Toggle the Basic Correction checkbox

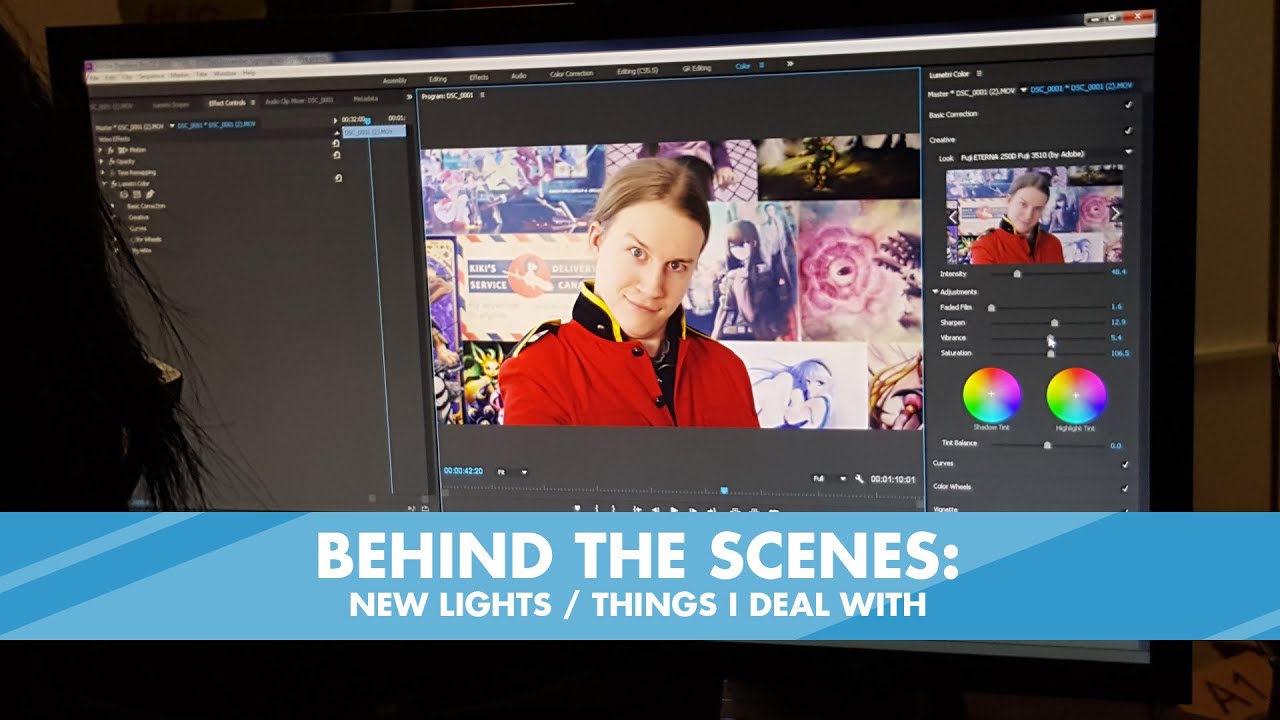1129,104
